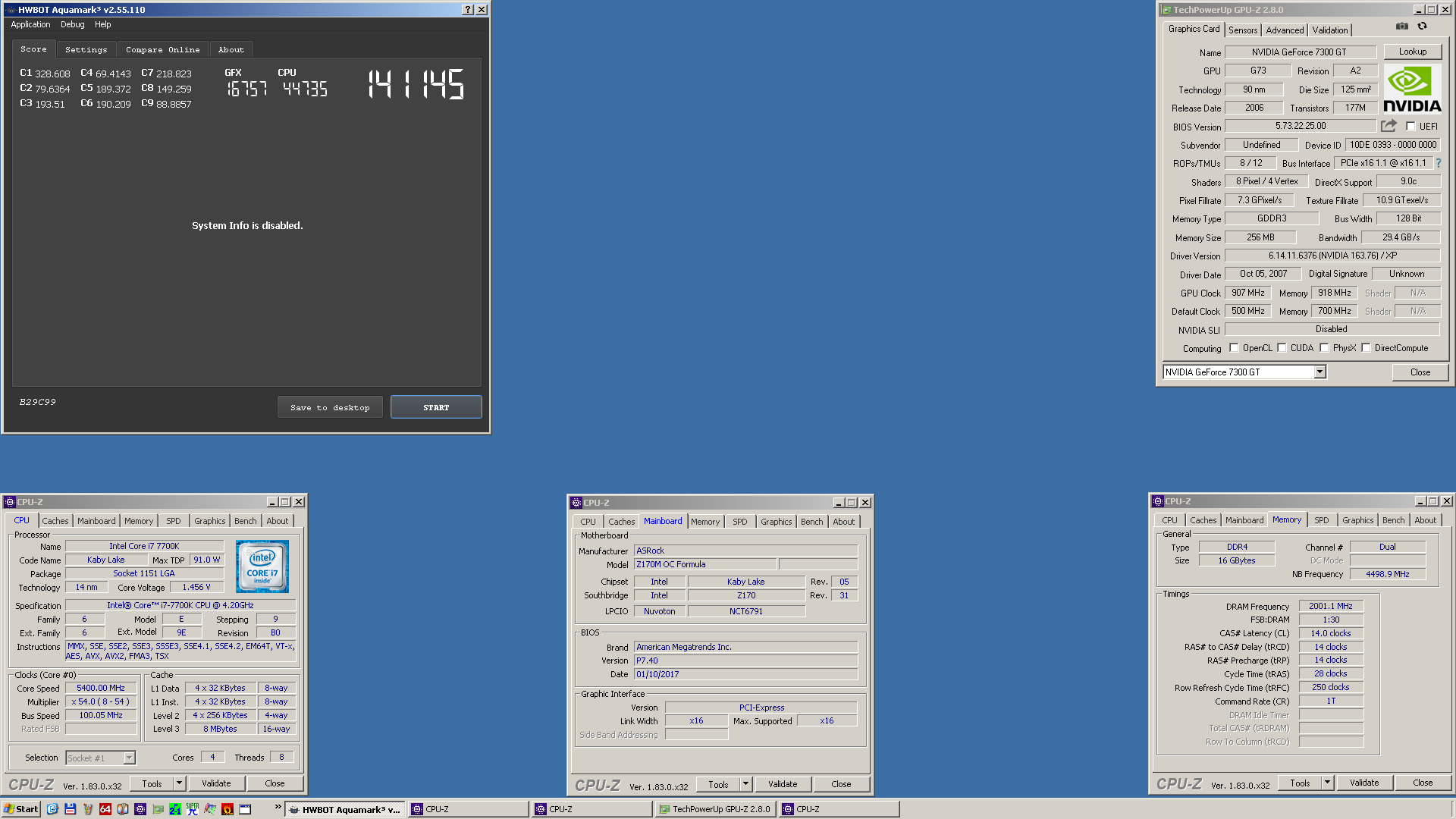Open the Application menu in Aquamark
The width and height of the screenshot is (1456, 819).
tap(30, 24)
